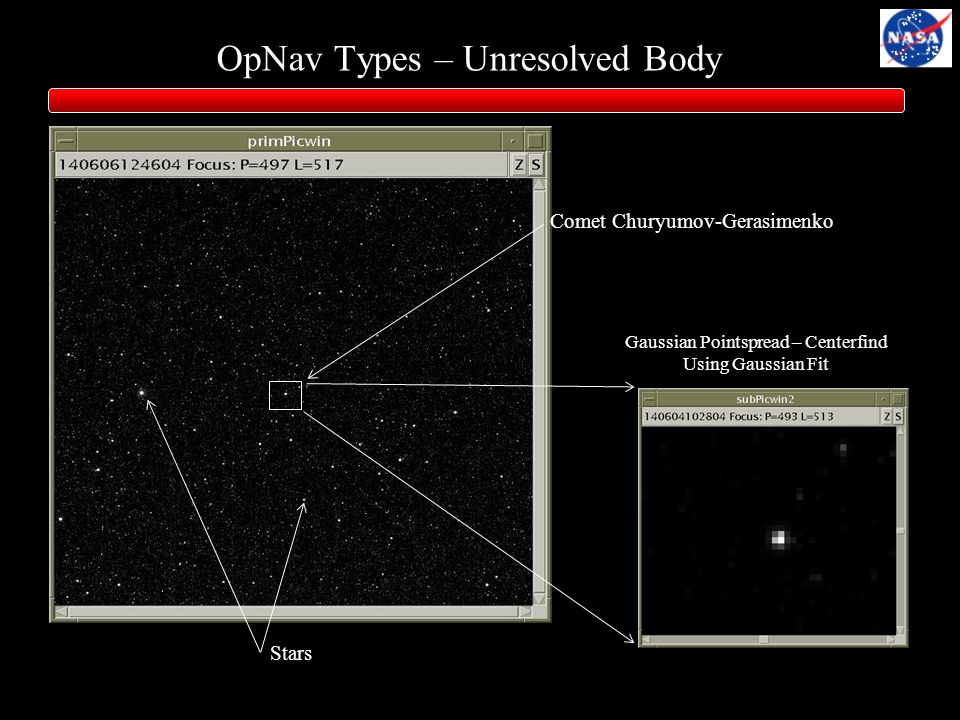960x720 pixels.
Task: Click the slide title 'OpNav Types – Unresolved Body'
Action: click(x=470, y=59)
